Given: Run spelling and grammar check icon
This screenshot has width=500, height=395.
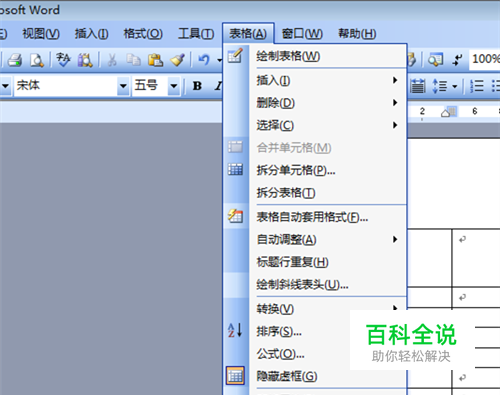Looking at the screenshot, I should pyautogui.click(x=63, y=60).
